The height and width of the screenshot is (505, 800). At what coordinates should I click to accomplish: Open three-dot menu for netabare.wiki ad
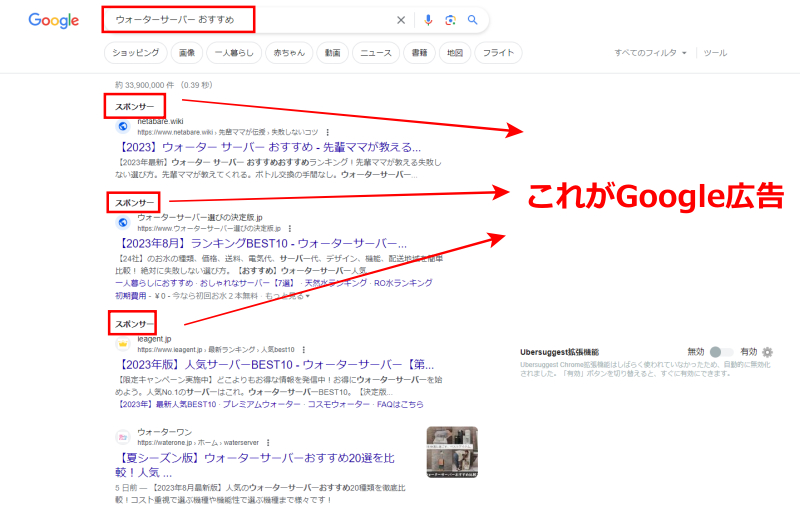coord(329,131)
